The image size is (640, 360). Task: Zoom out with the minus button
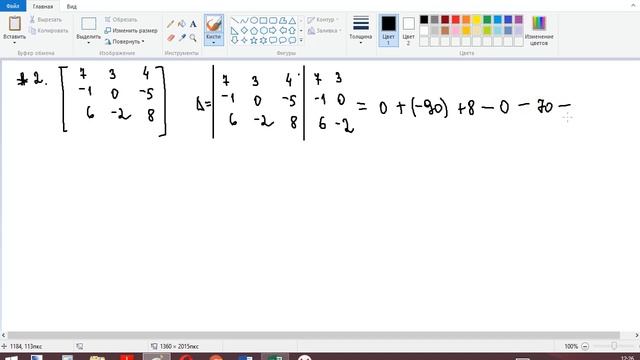(585, 346)
